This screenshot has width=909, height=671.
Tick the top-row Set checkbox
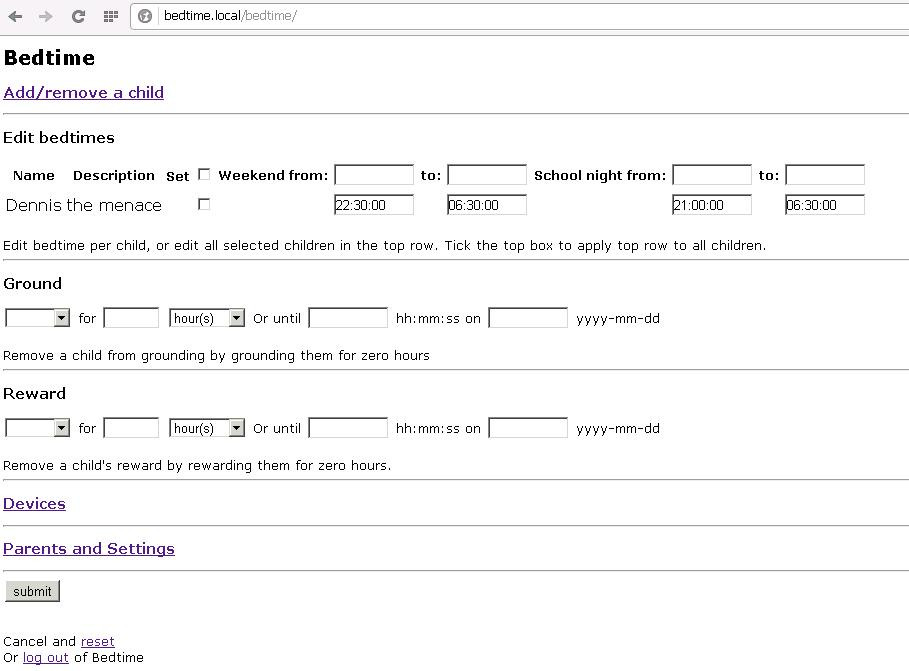click(x=204, y=175)
